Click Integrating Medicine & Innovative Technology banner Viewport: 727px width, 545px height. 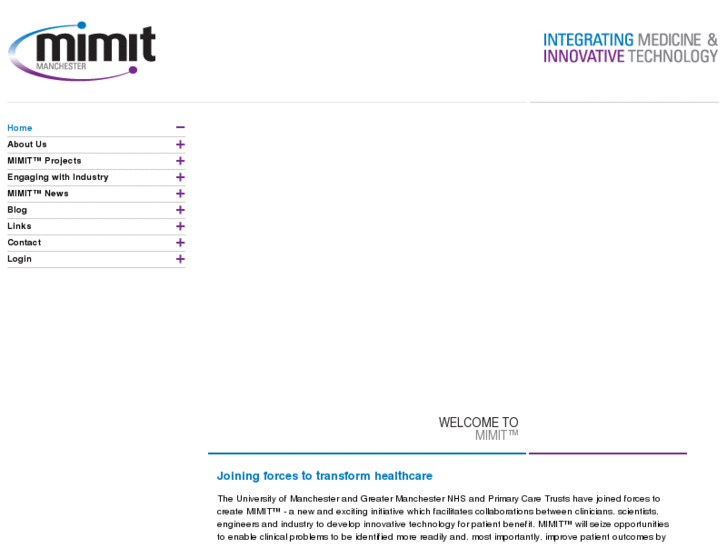[x=631, y=48]
